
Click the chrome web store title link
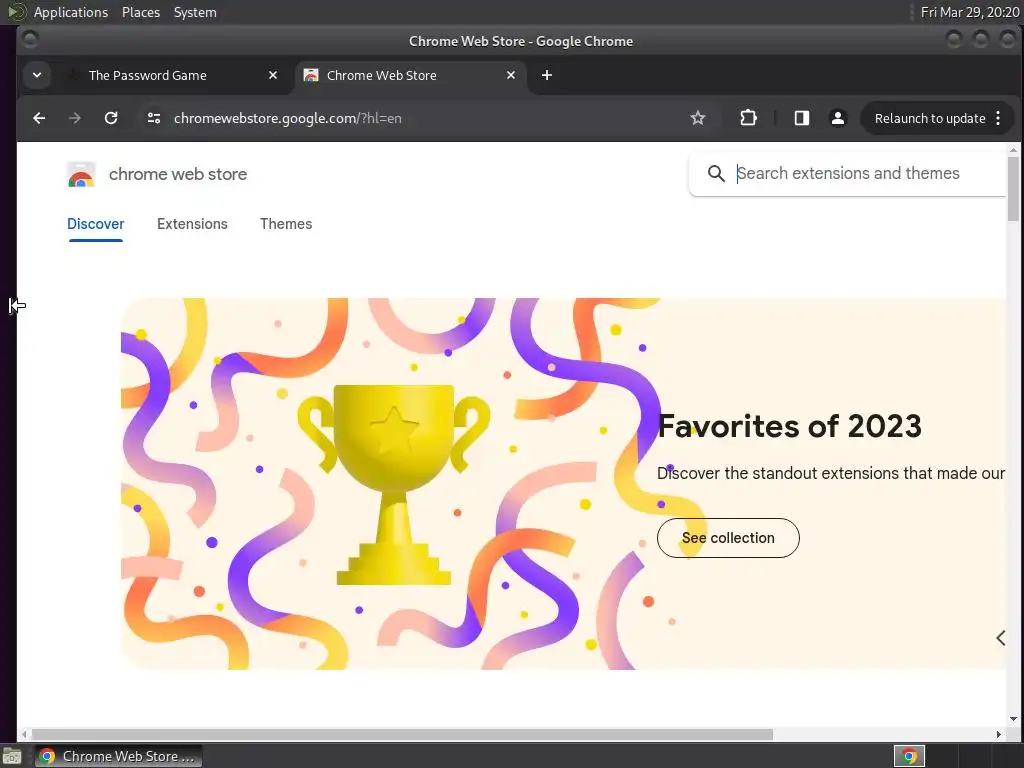click(x=178, y=174)
